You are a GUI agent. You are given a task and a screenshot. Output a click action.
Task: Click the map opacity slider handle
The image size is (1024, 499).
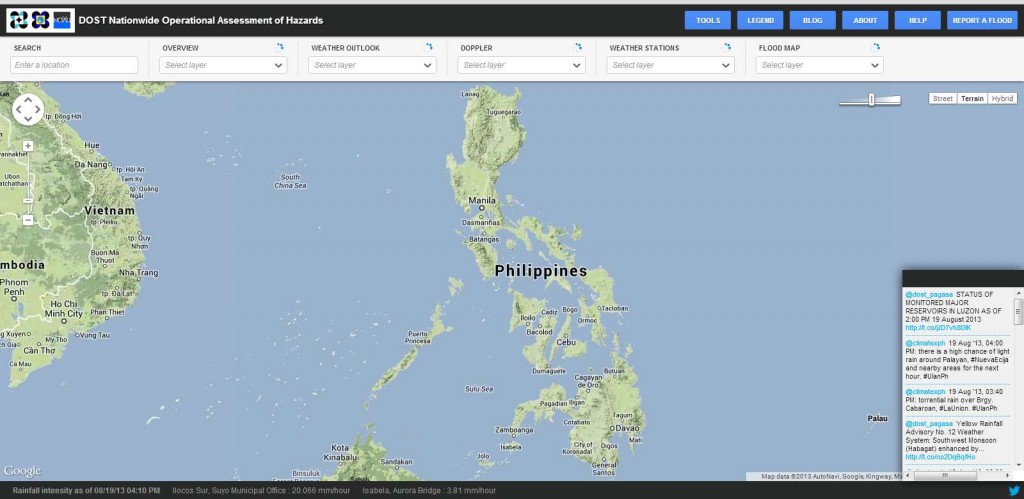click(872, 99)
